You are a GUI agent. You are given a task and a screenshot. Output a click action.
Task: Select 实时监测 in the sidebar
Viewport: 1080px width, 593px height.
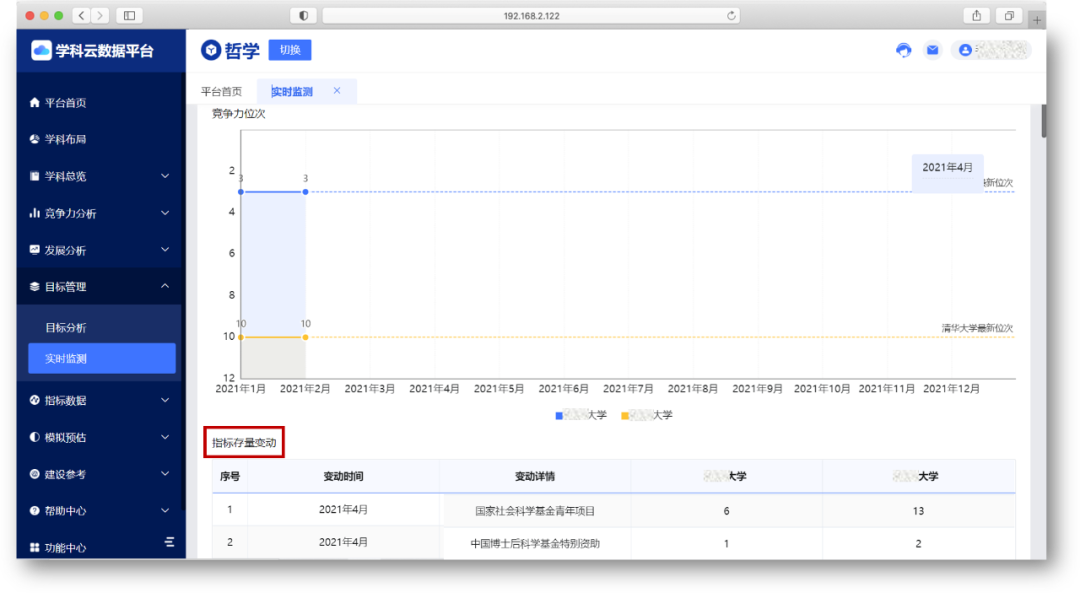[x=102, y=358]
